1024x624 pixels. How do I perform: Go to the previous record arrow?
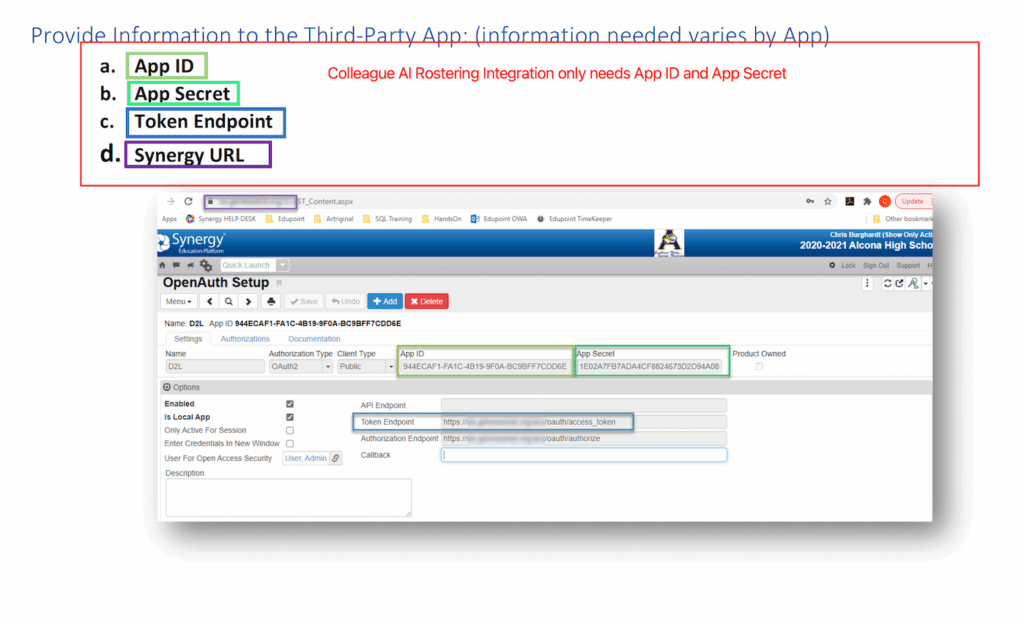click(x=210, y=301)
